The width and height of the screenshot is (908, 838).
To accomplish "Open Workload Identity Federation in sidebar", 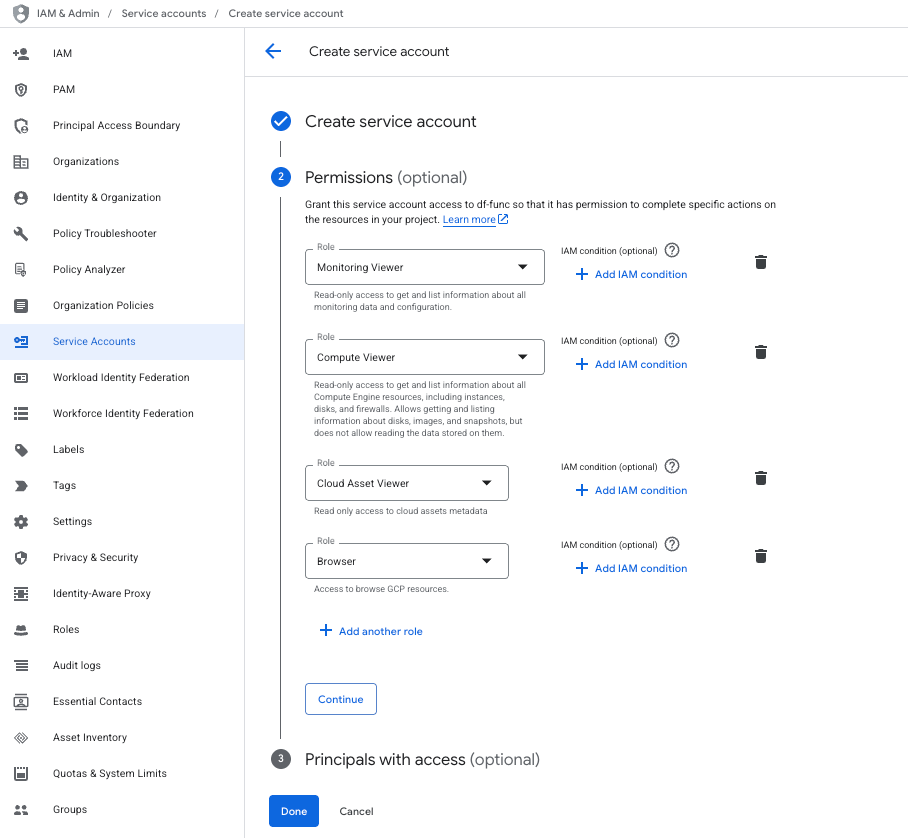I will [x=121, y=378].
